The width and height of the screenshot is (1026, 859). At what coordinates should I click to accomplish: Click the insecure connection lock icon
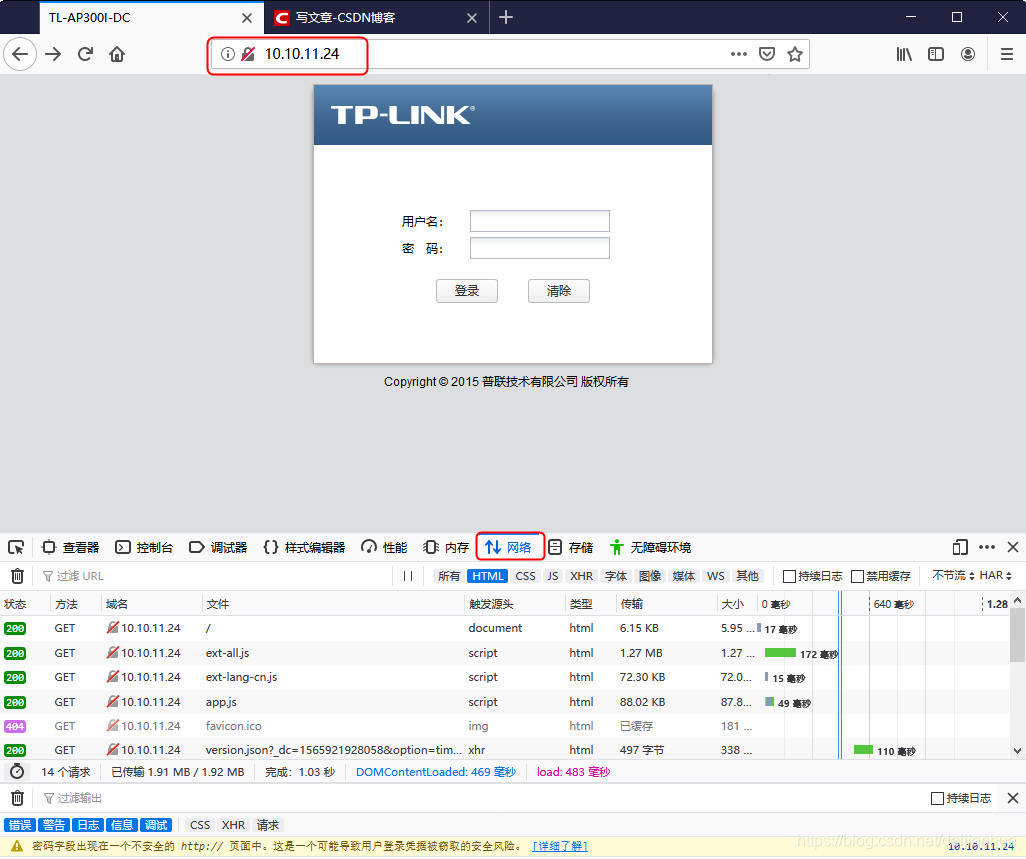click(248, 54)
